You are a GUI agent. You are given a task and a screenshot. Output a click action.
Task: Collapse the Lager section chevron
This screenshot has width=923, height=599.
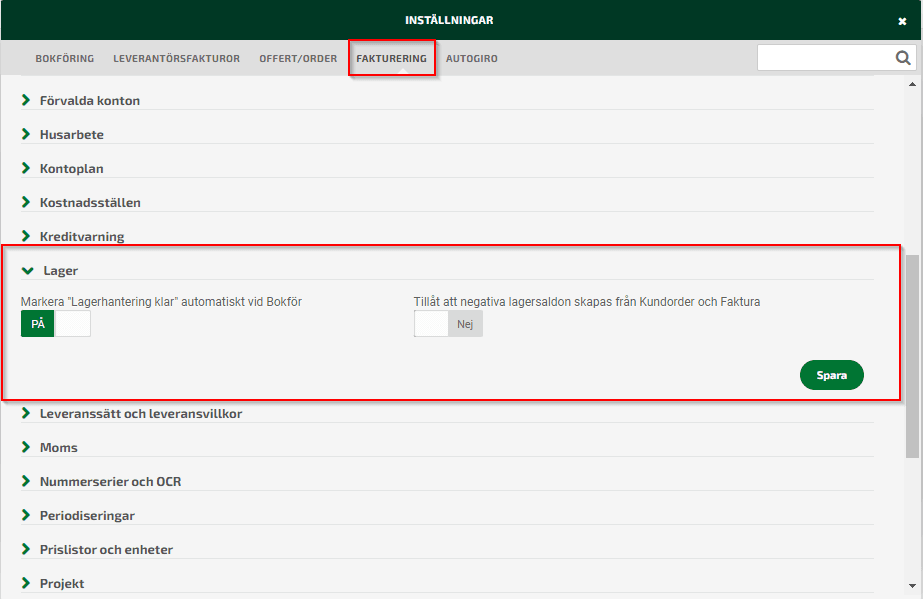[x=28, y=271]
